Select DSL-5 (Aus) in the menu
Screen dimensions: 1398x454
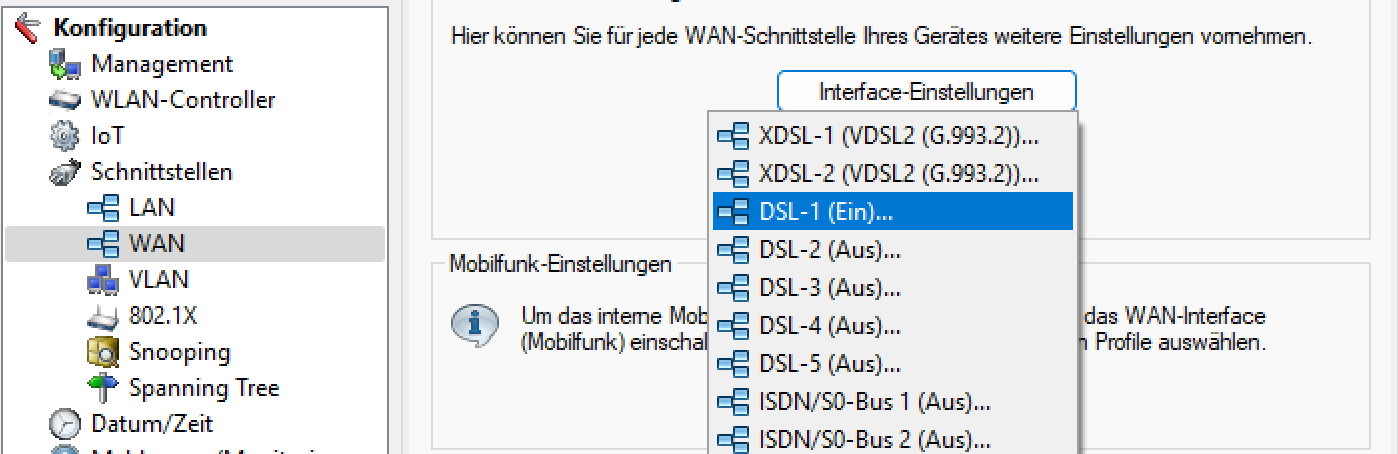pyautogui.click(x=828, y=364)
